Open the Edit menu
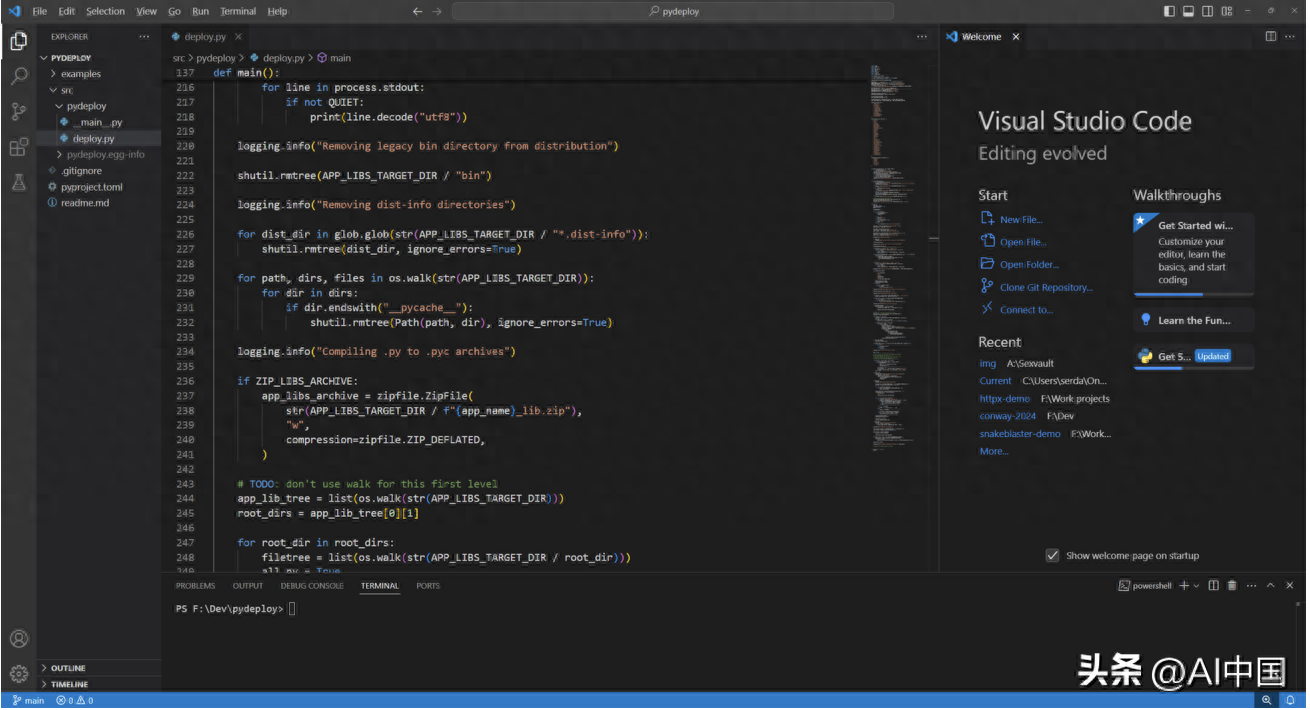The width and height of the screenshot is (1310, 710). tap(67, 11)
